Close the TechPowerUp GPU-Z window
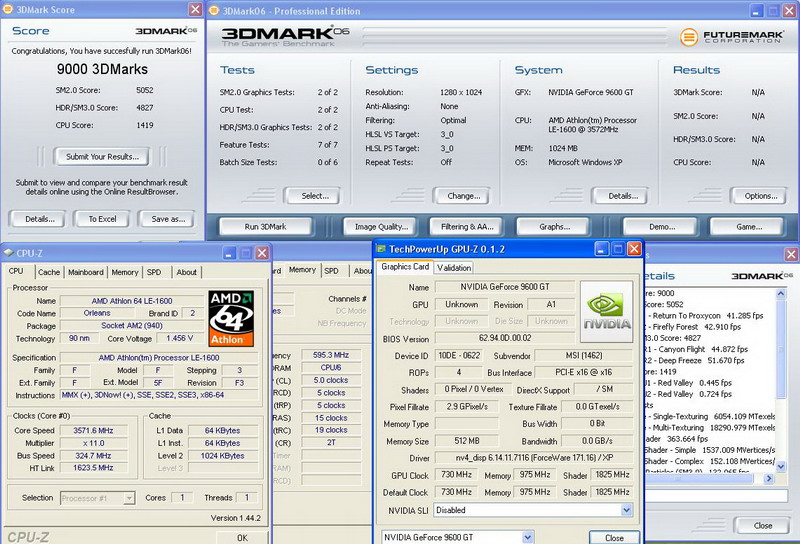The height and width of the screenshot is (544, 800). pos(634,249)
